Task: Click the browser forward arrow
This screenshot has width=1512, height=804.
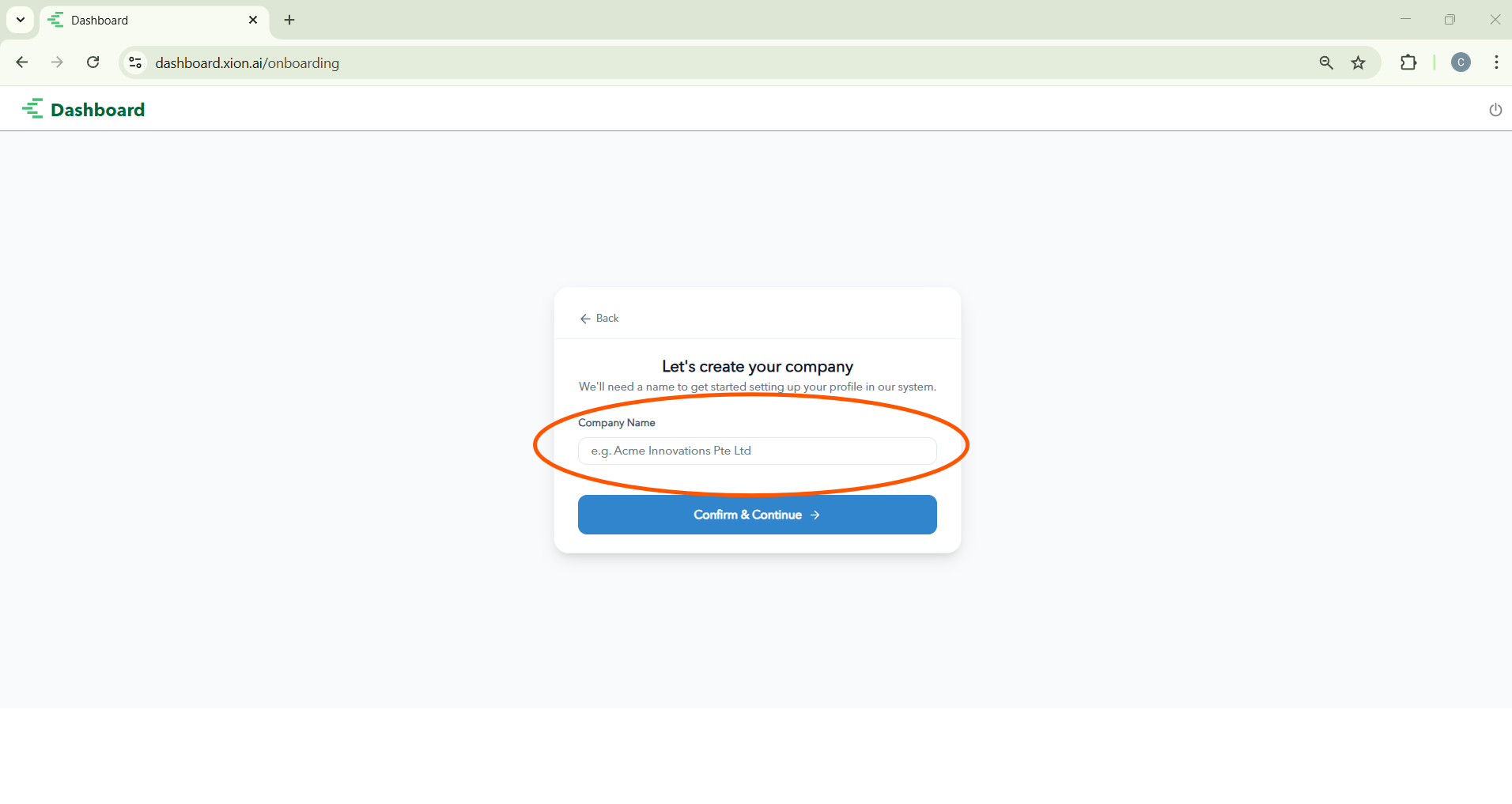Action: (57, 62)
